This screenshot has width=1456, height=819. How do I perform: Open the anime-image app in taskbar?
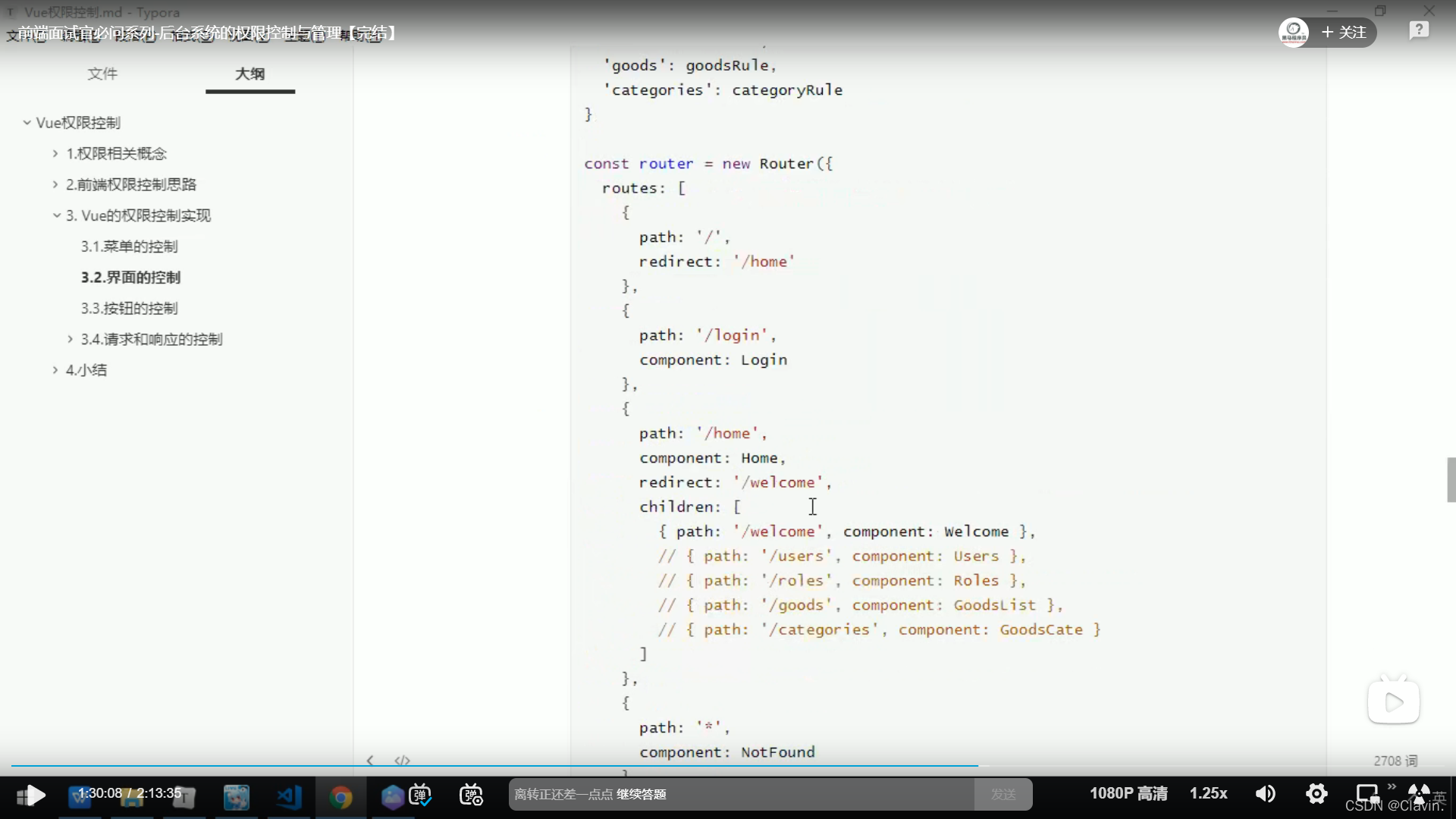coord(236,796)
